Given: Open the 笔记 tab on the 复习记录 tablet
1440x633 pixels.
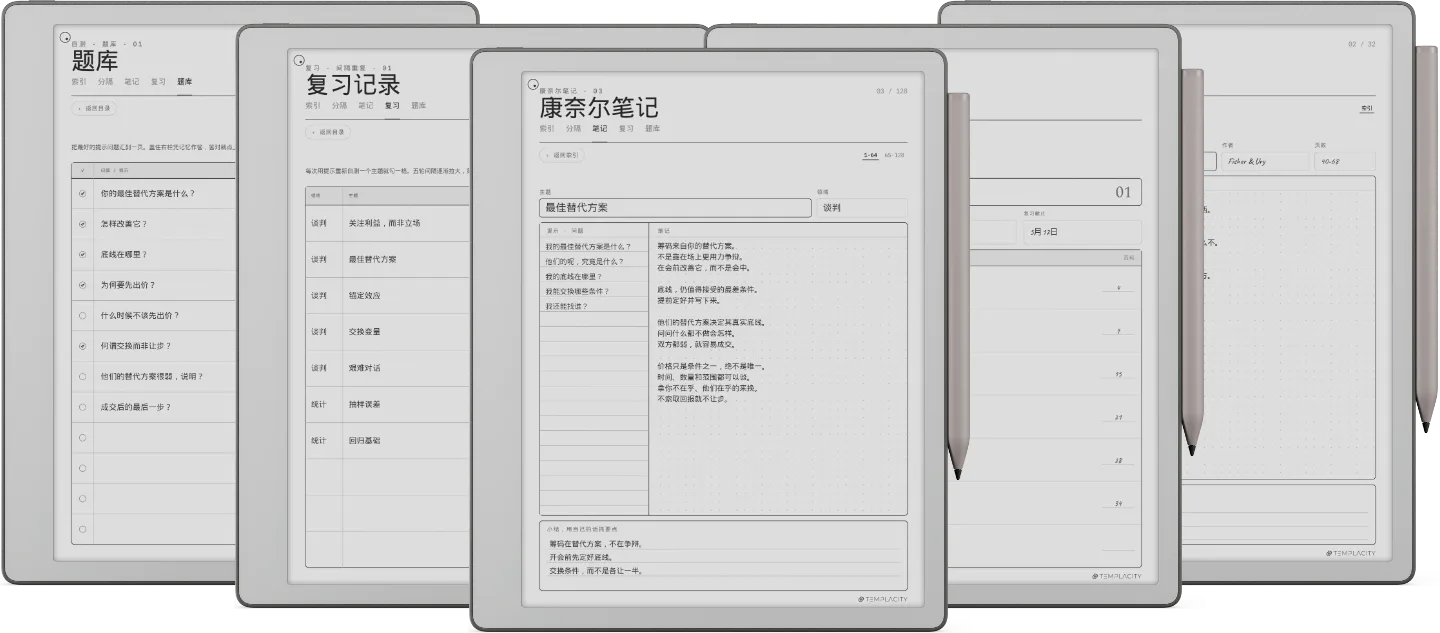Looking at the screenshot, I should click(x=366, y=105).
